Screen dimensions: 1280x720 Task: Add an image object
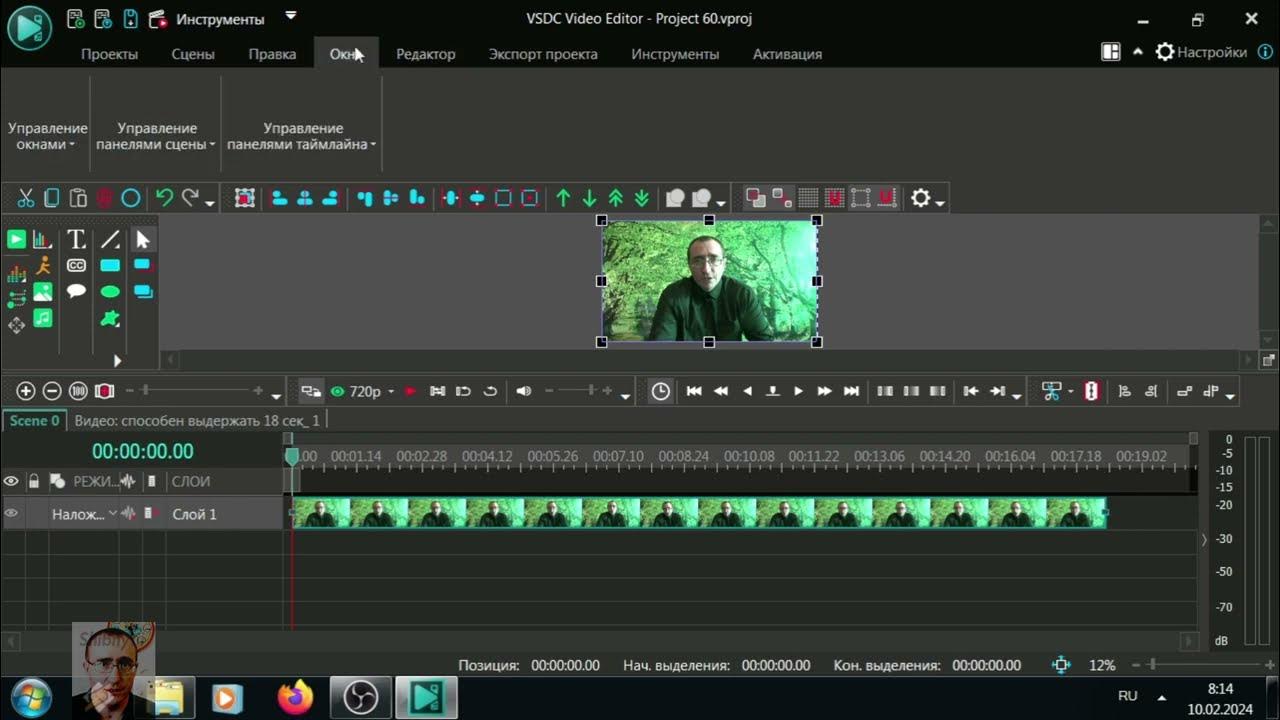(42, 292)
